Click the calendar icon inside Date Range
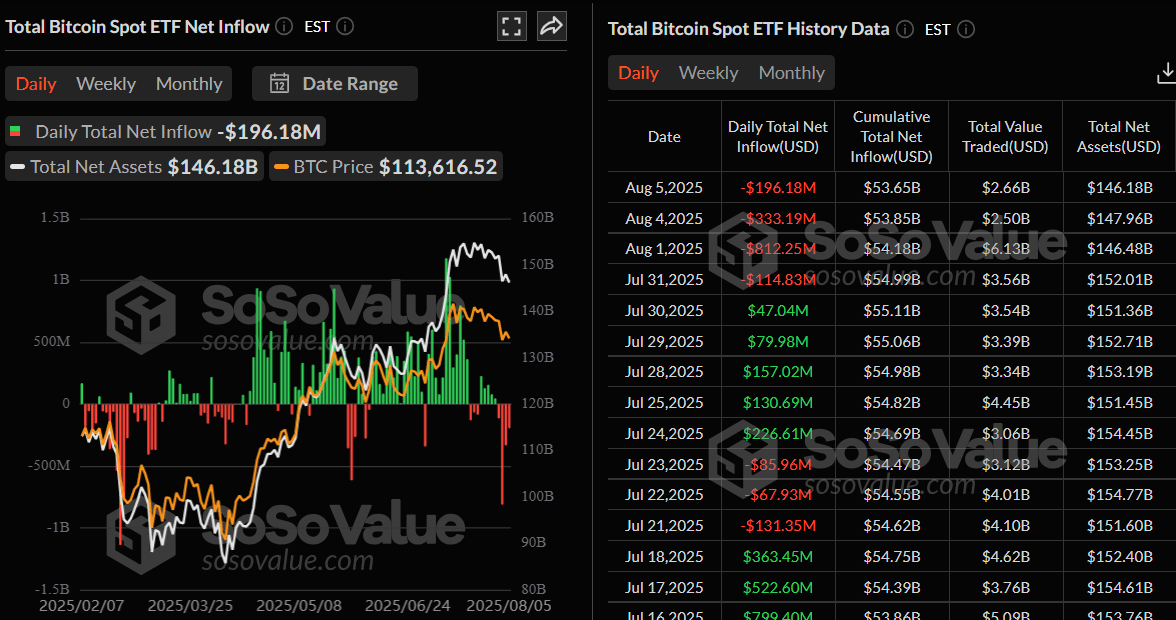The width and height of the screenshot is (1176, 620). click(281, 83)
